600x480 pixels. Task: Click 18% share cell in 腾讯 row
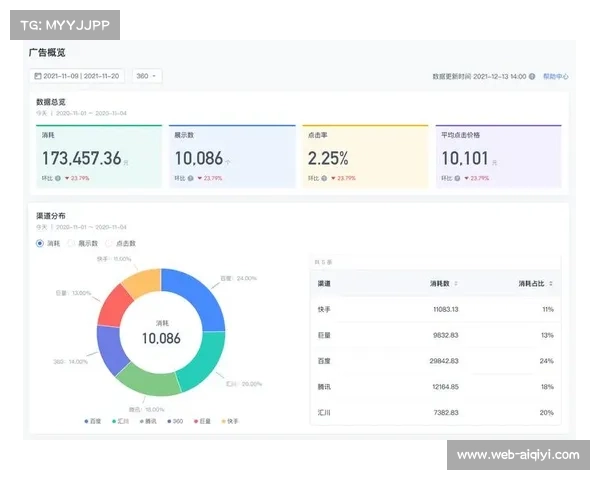(x=547, y=387)
